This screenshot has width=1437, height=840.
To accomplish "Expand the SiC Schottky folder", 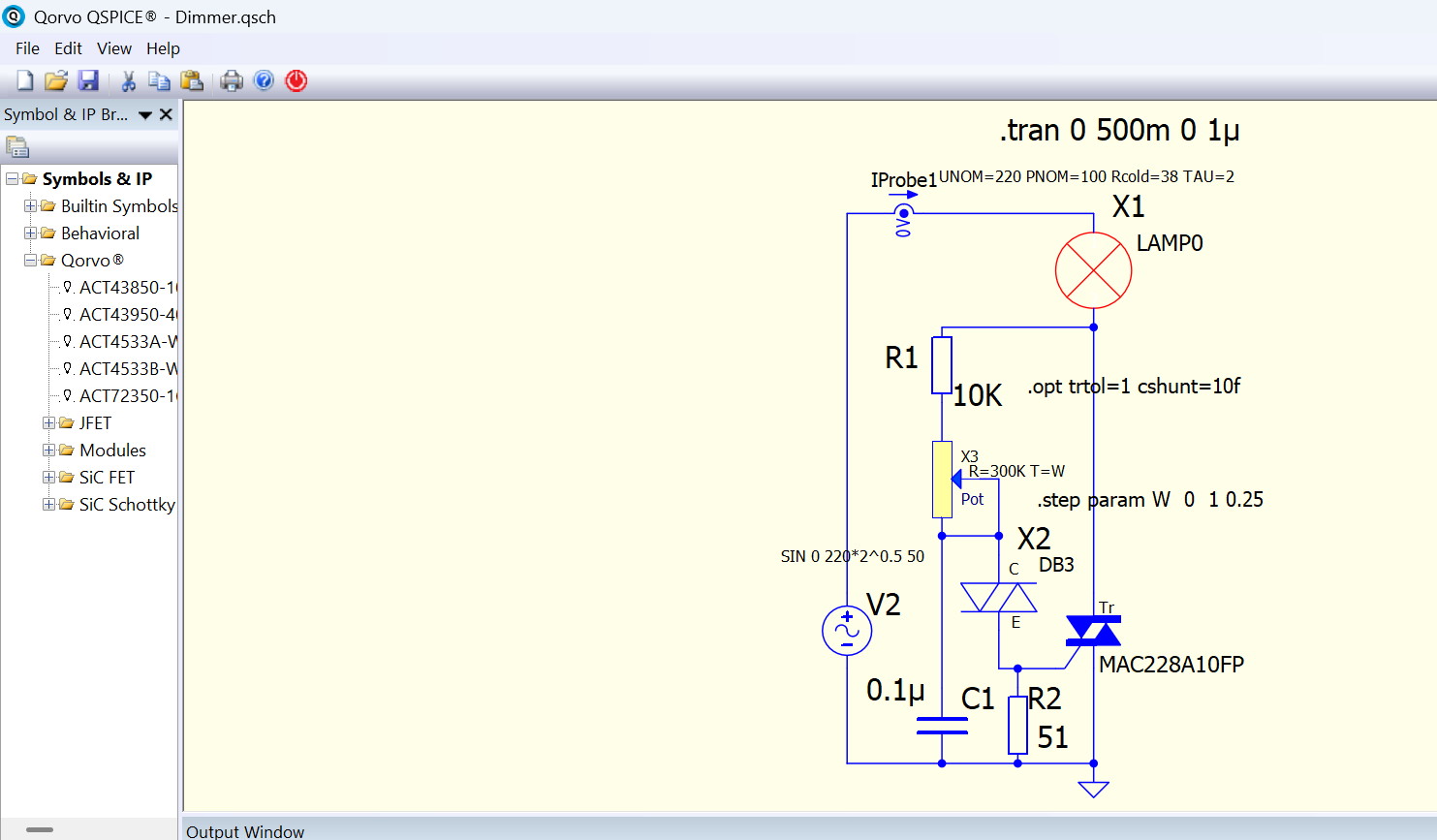I will click(x=48, y=505).
